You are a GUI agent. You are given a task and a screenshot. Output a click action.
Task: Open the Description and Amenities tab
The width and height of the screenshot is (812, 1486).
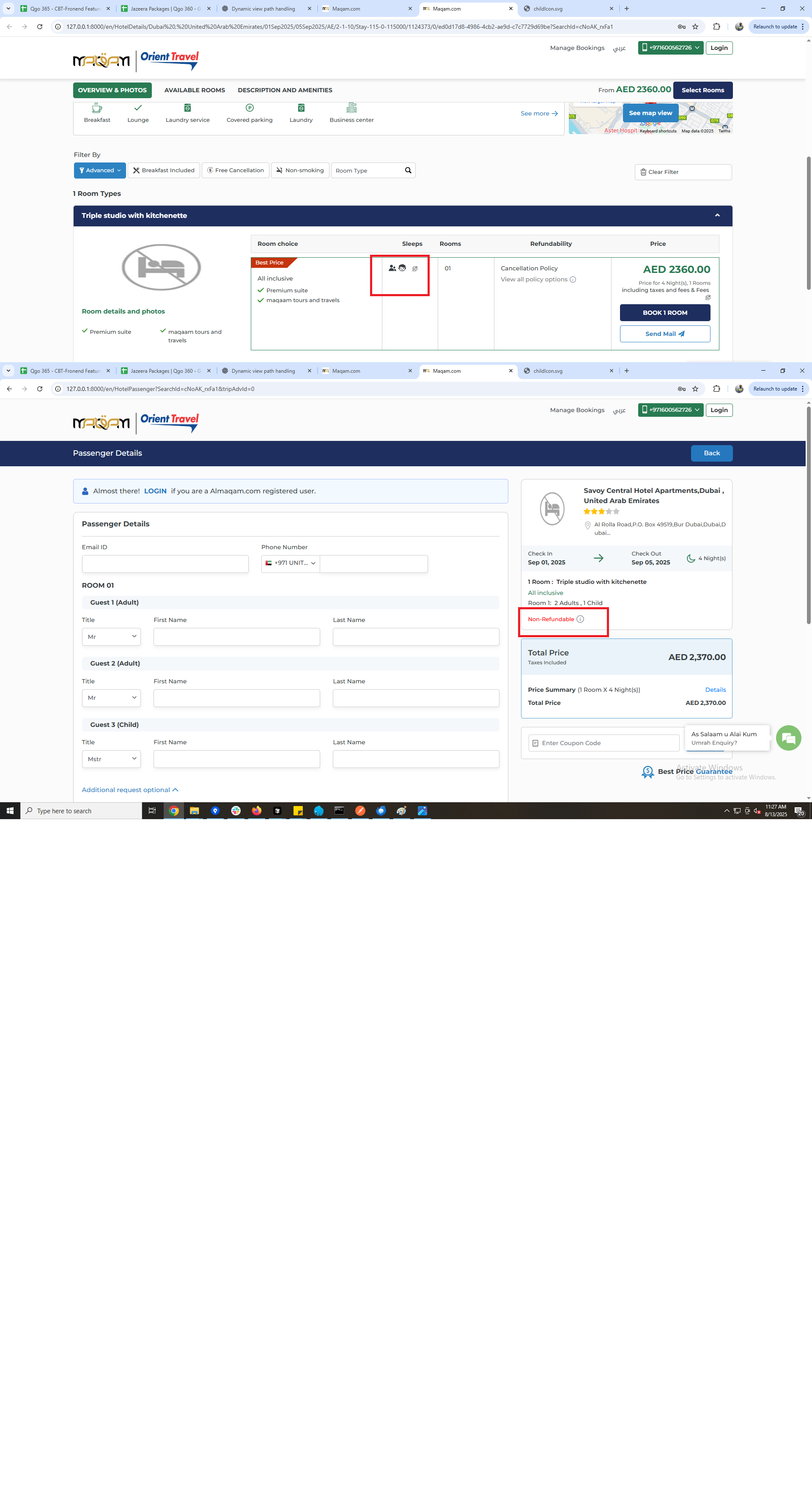285,90
